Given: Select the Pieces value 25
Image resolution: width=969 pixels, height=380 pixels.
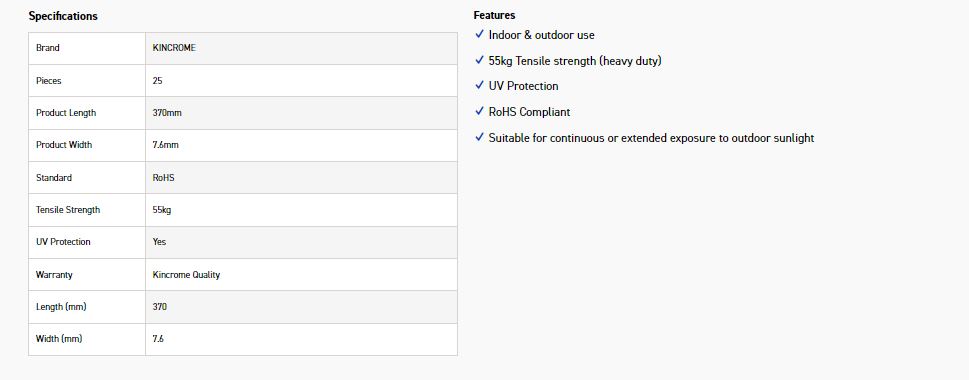Looking at the screenshot, I should click(x=158, y=80).
